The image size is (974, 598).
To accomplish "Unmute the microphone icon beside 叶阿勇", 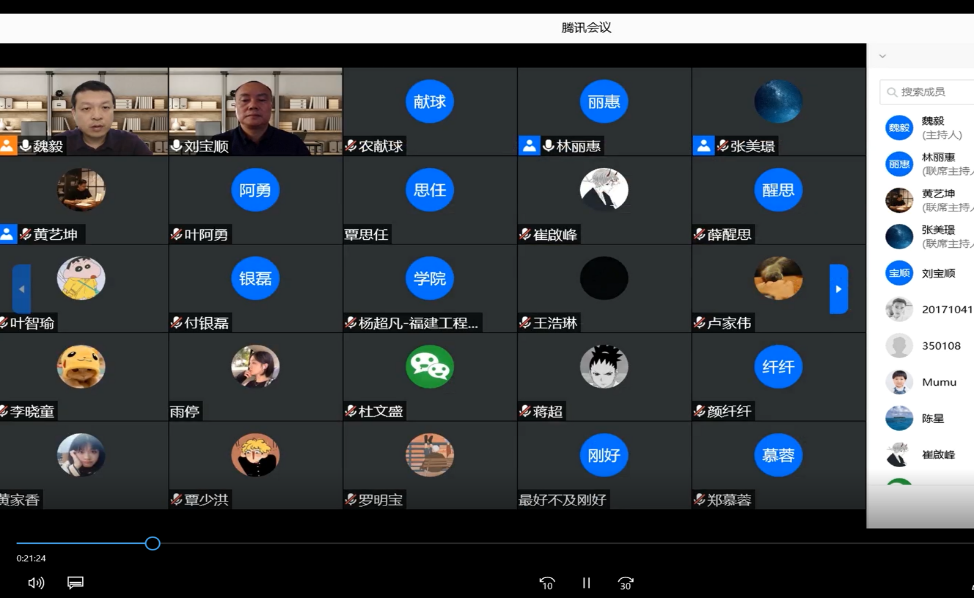I will pos(176,234).
